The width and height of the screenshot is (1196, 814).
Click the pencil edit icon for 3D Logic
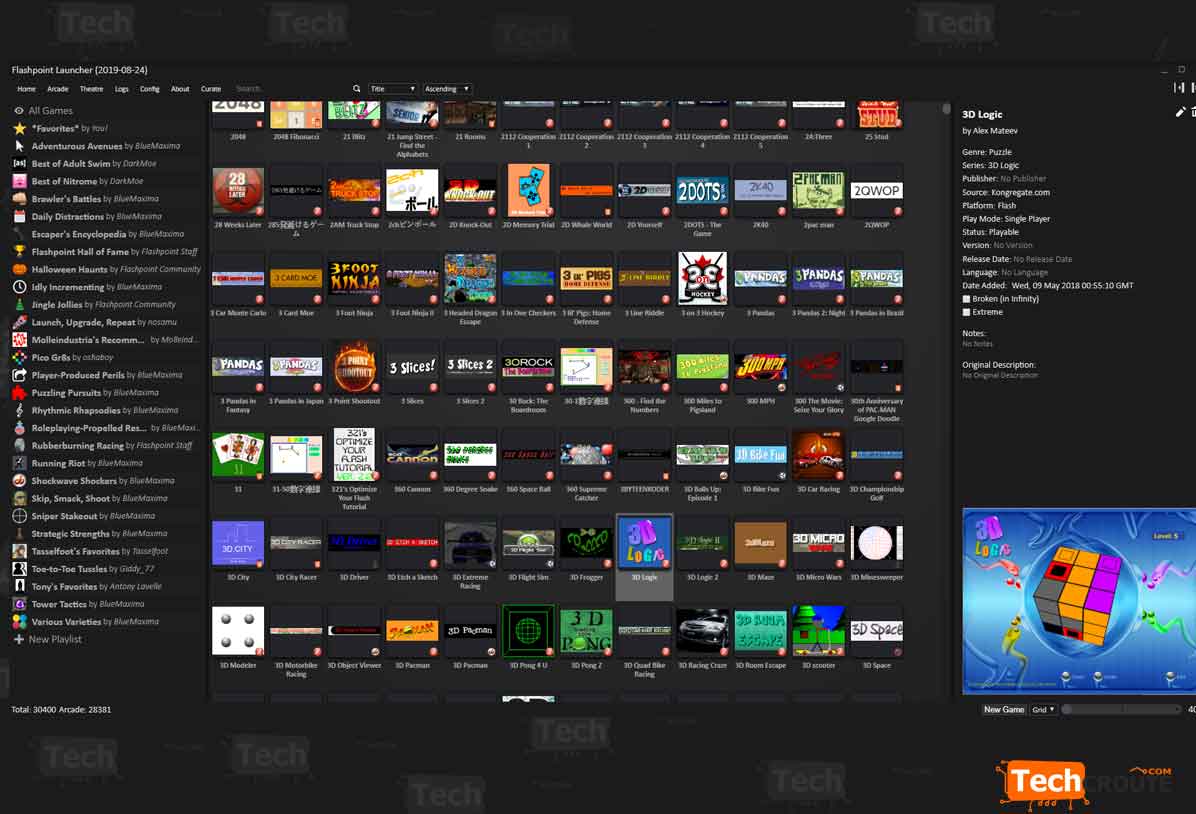[x=1181, y=113]
